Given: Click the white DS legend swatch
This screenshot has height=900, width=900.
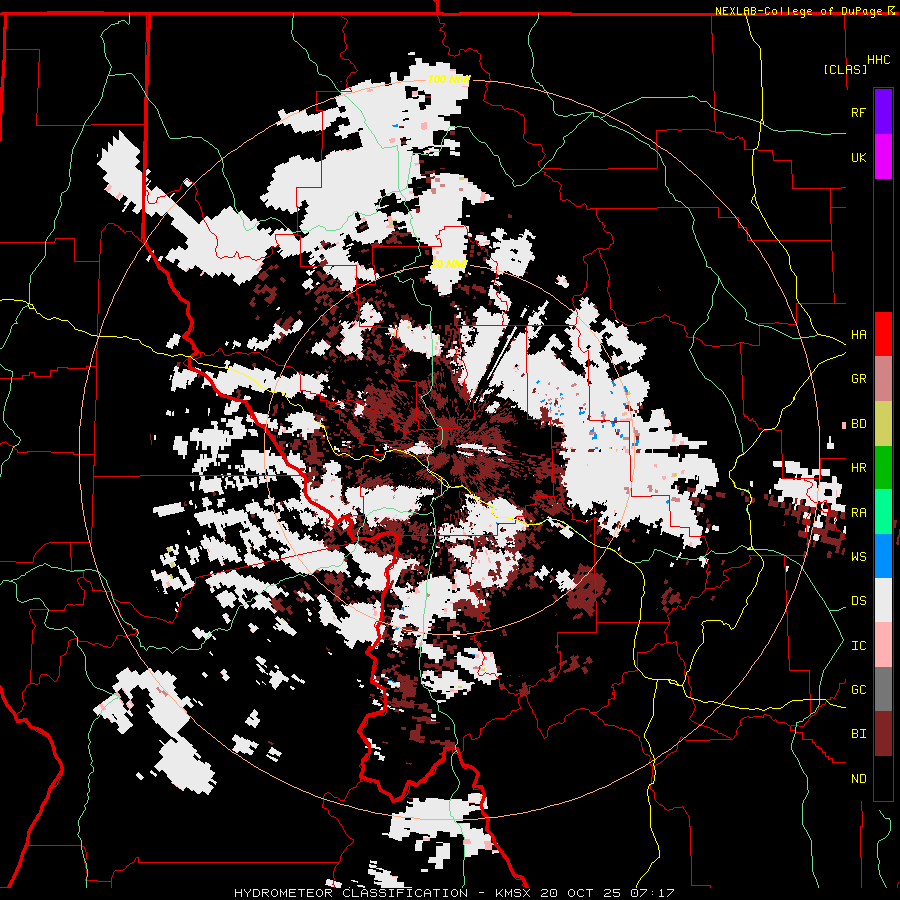Looking at the screenshot, I should pyautogui.click(x=883, y=600).
